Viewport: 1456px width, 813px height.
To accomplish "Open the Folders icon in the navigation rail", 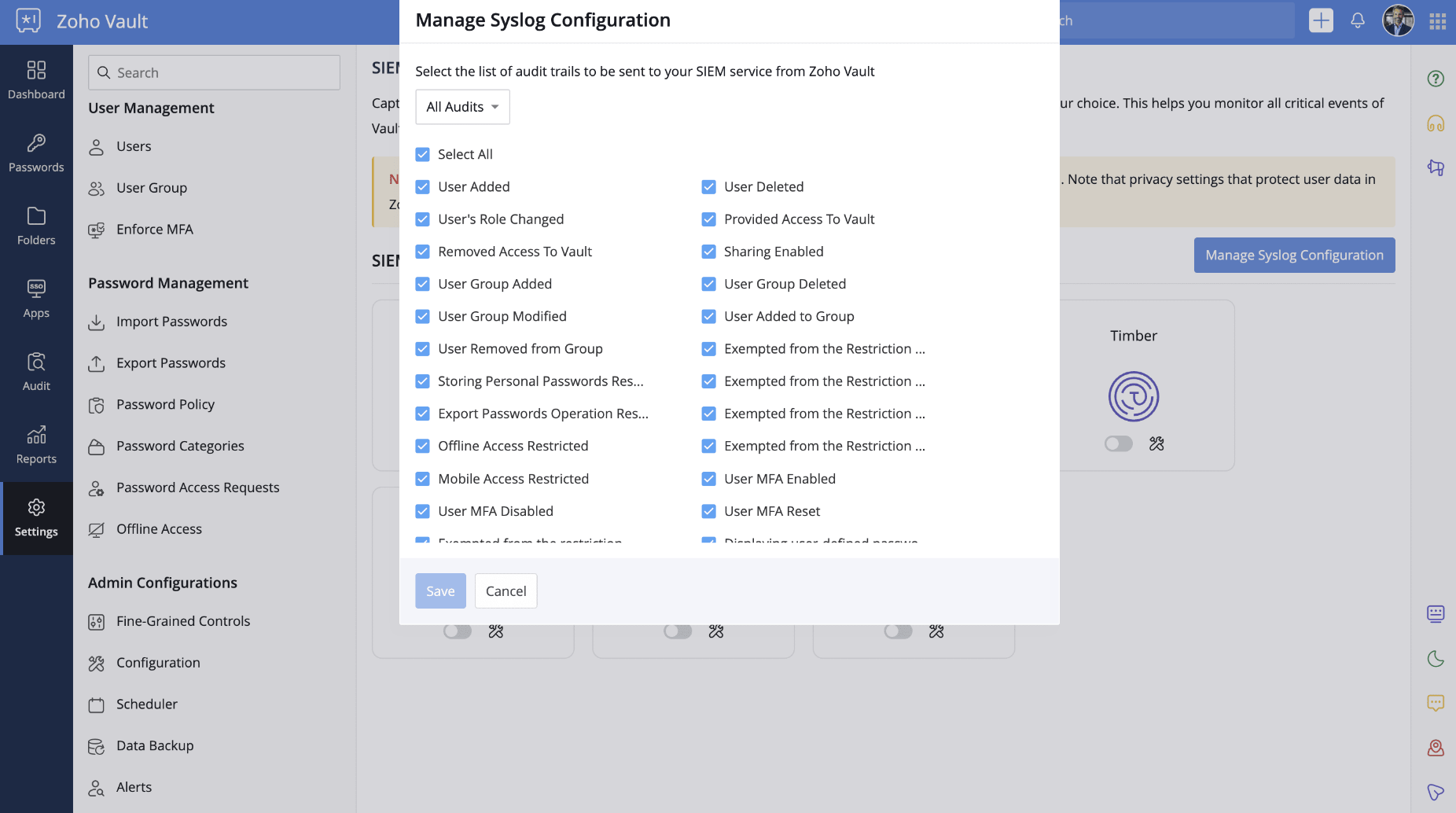I will (36, 215).
